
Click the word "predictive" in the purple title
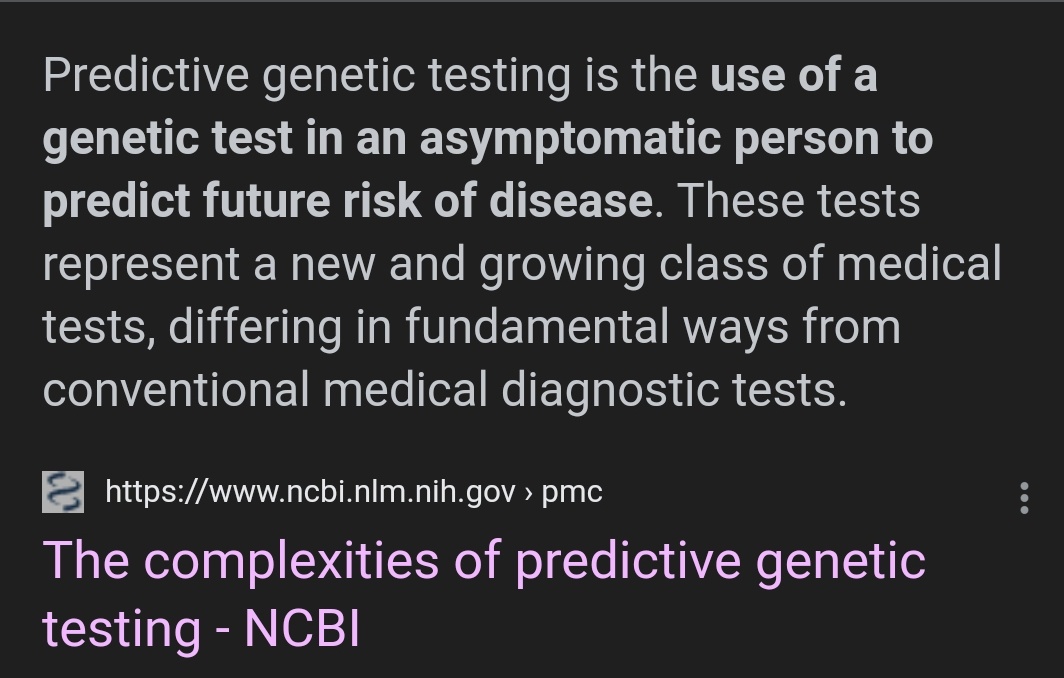pyautogui.click(x=628, y=563)
